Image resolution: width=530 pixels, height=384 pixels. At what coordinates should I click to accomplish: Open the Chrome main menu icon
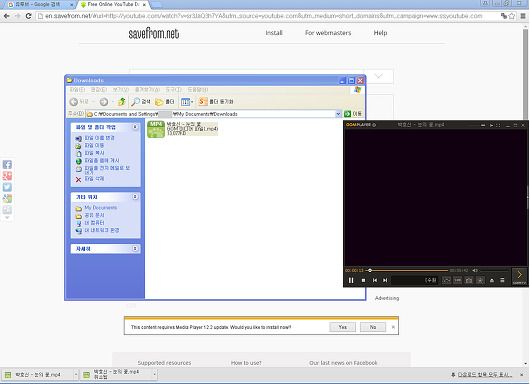click(523, 16)
